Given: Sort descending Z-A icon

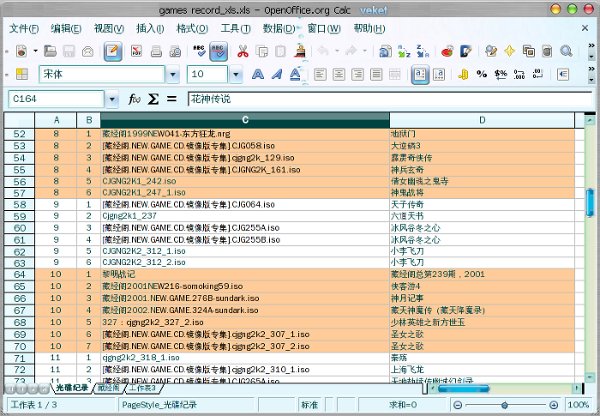Looking at the screenshot, I should [423, 51].
